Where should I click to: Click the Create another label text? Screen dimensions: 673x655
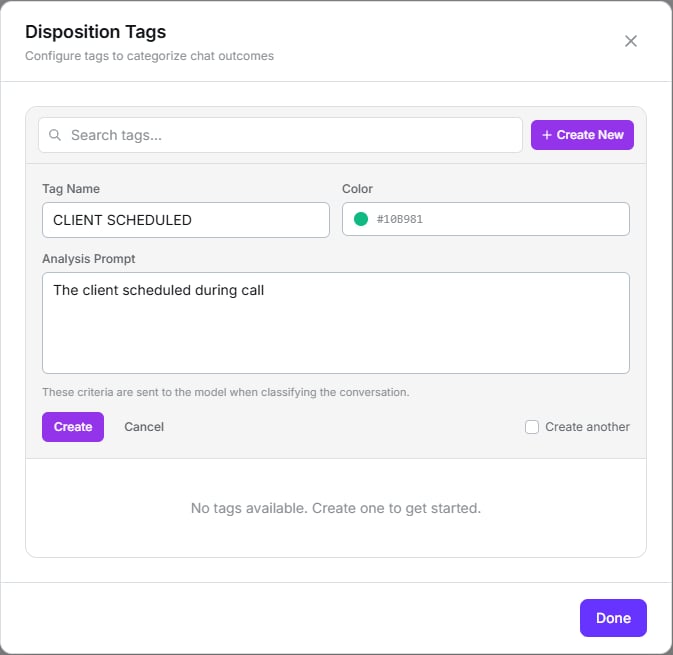[x=587, y=427]
